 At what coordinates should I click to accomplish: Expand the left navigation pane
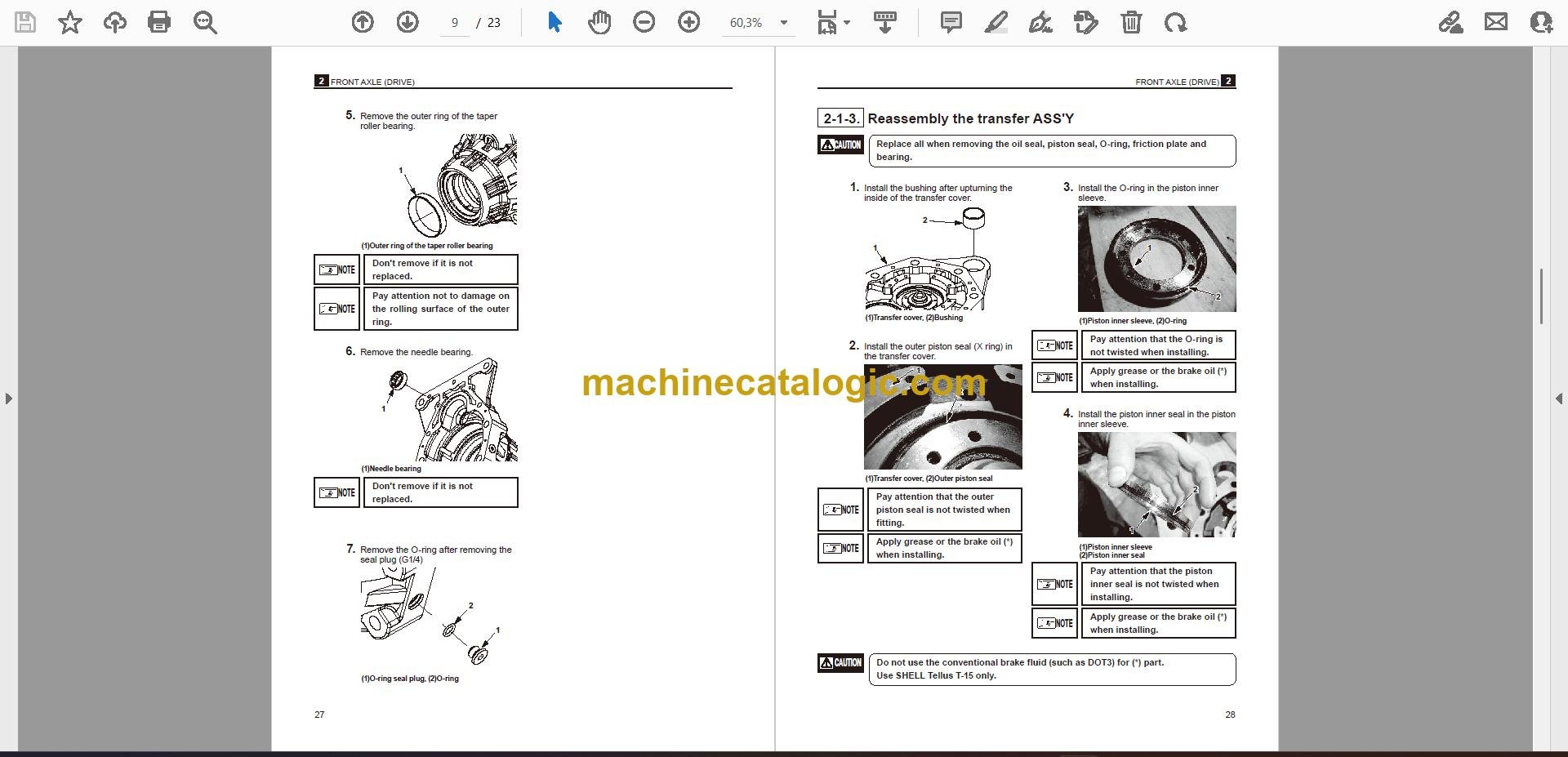[8, 399]
